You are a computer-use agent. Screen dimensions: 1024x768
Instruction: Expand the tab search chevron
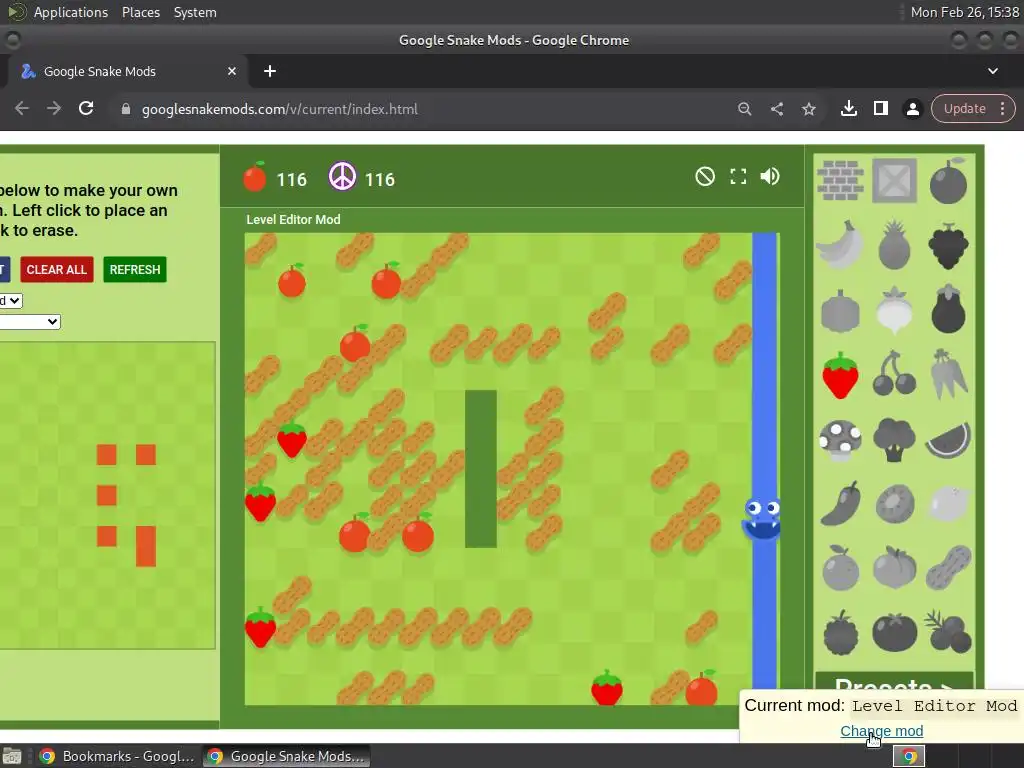point(993,71)
